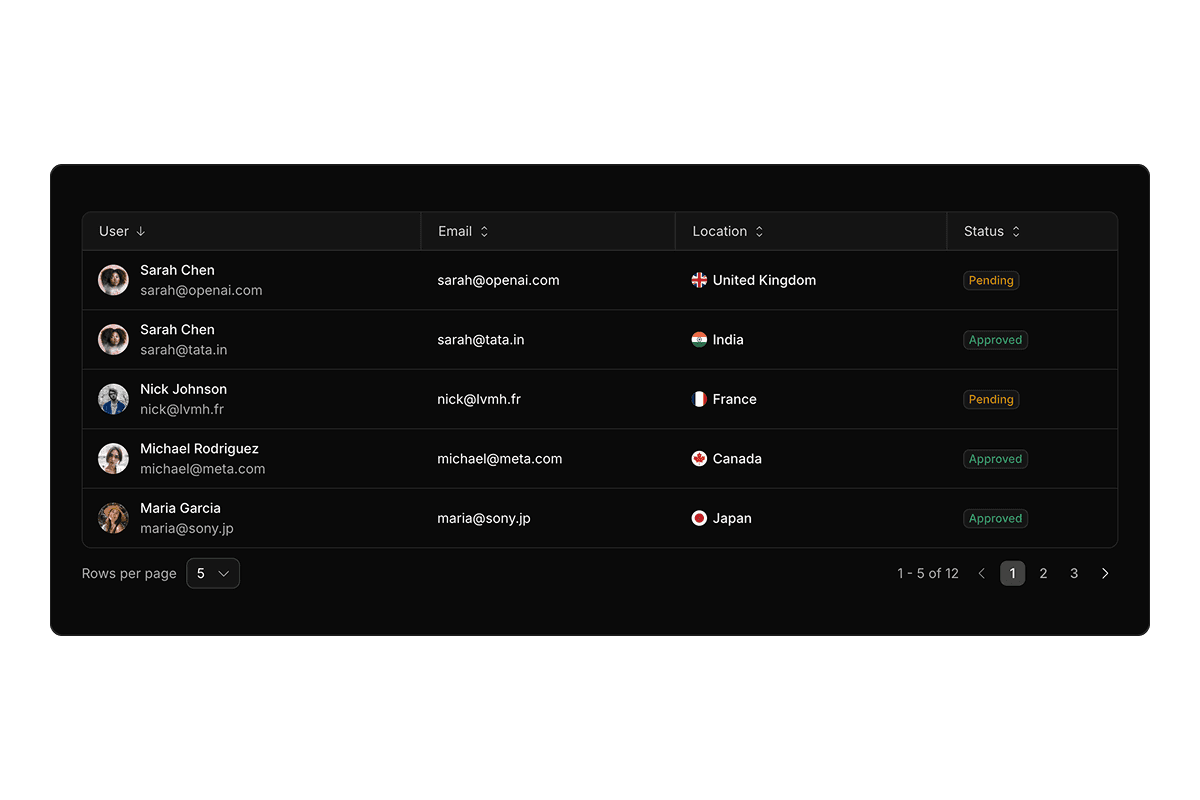
Task: Select current page 1 button
Action: pos(1012,573)
